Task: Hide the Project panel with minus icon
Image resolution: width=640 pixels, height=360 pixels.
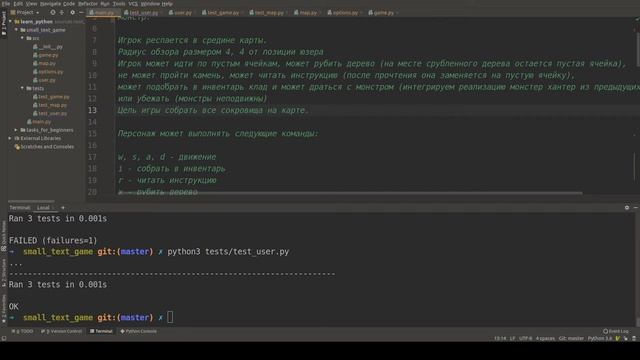Action: pos(81,13)
